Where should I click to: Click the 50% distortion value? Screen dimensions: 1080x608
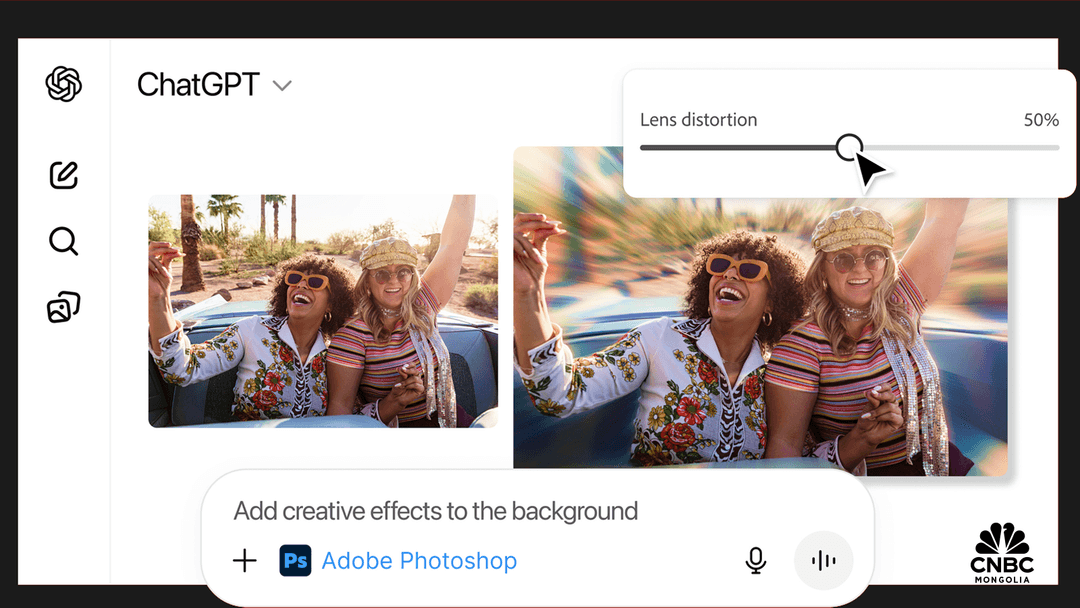click(x=1041, y=120)
